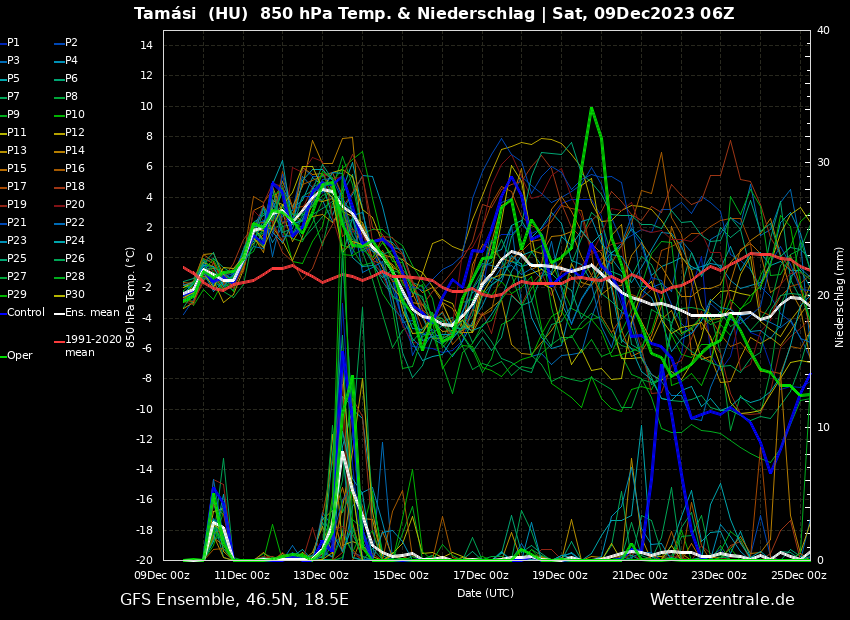Image resolution: width=850 pixels, height=620 pixels.
Task: Click the Control run legend label
Action: click(x=26, y=313)
